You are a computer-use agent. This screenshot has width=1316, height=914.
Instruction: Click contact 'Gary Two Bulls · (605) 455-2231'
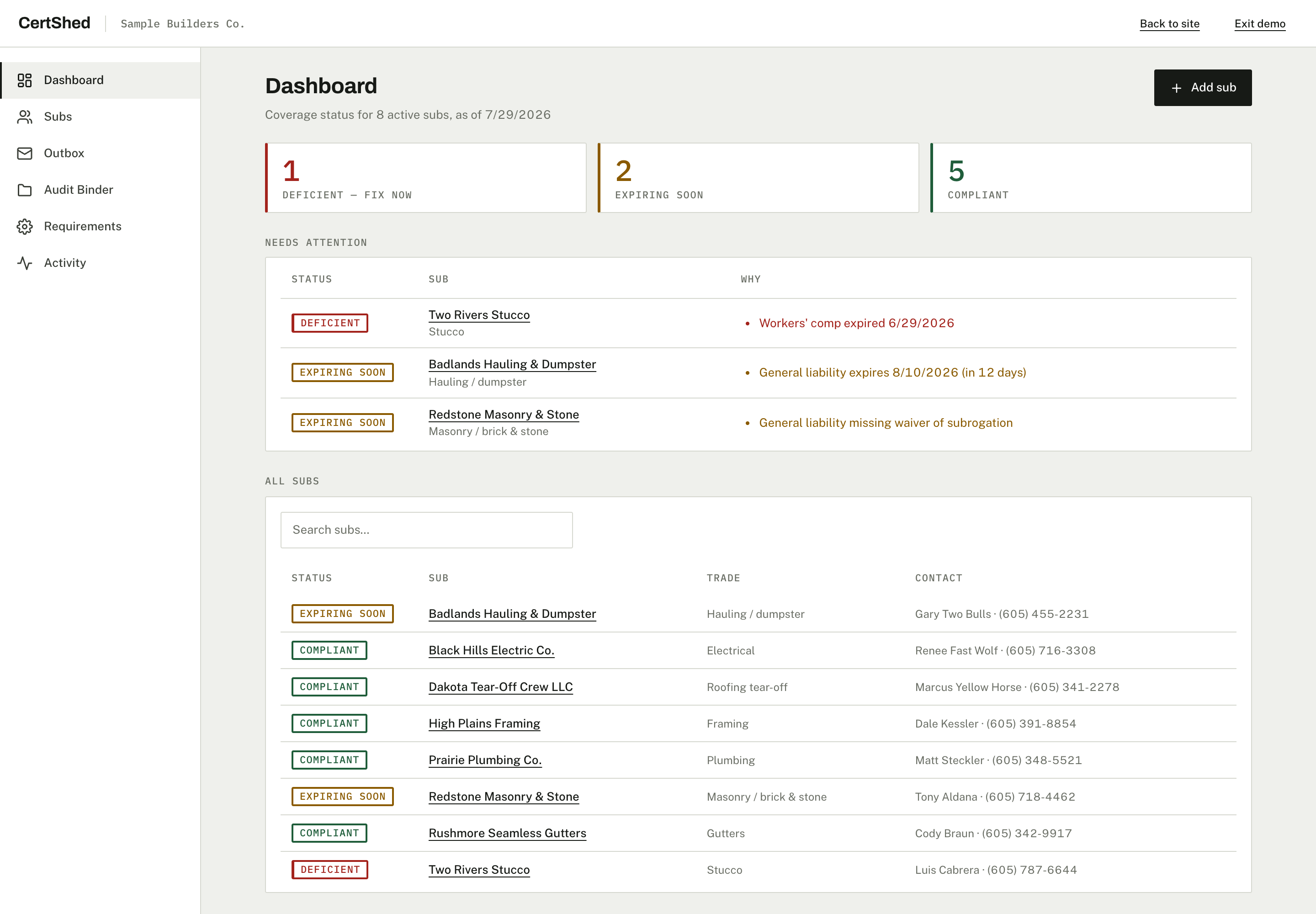(x=1002, y=614)
